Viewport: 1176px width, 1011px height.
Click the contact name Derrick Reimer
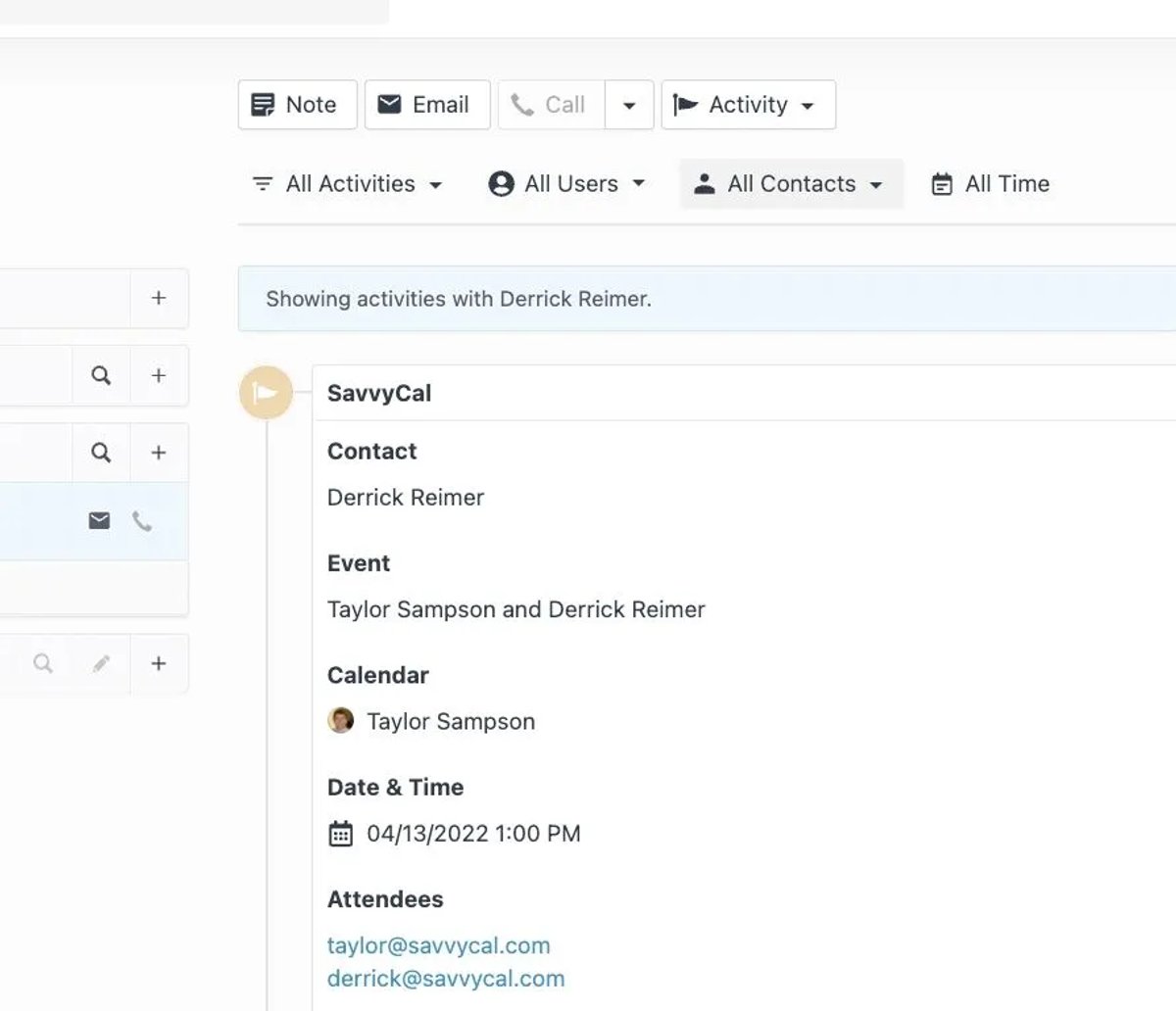pyautogui.click(x=406, y=498)
